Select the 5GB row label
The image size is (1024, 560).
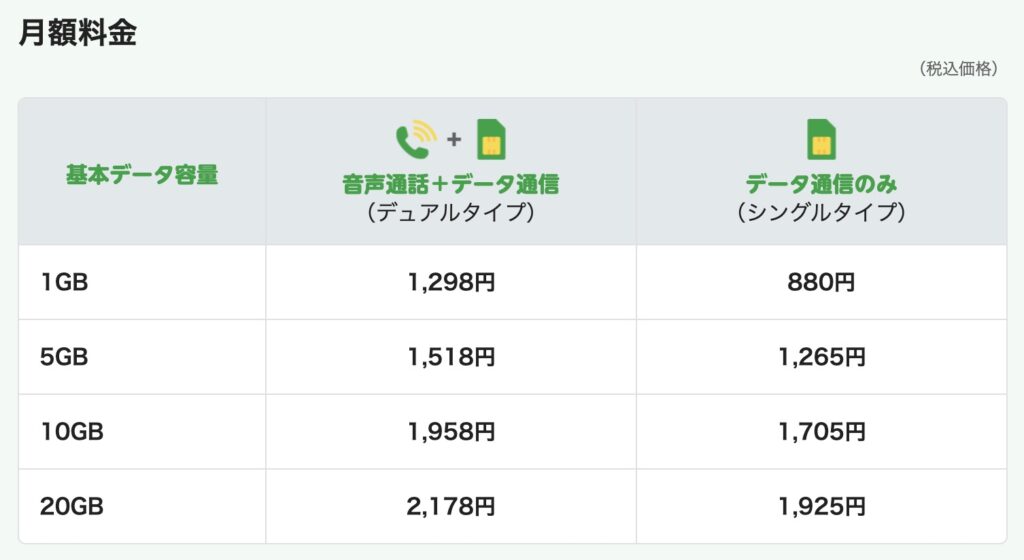tap(64, 357)
